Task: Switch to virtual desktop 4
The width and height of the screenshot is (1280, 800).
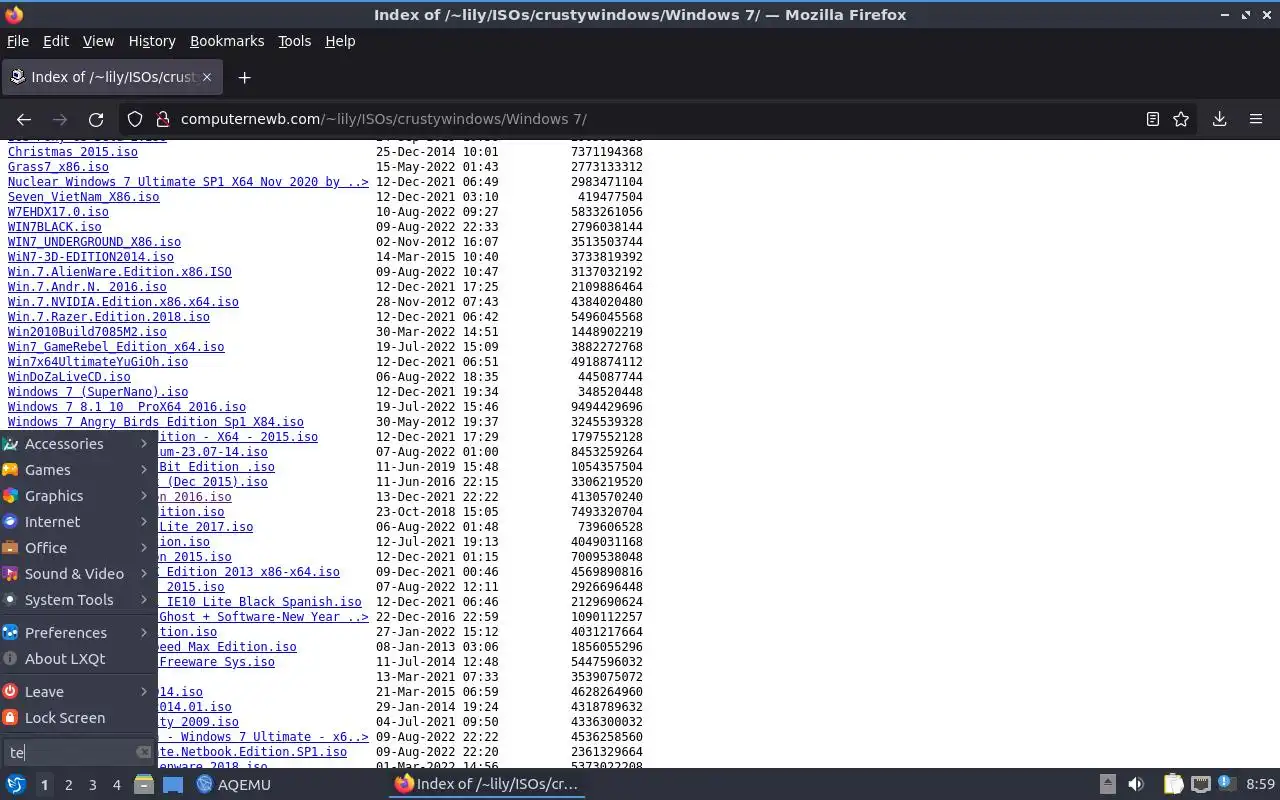Action: pos(116,785)
